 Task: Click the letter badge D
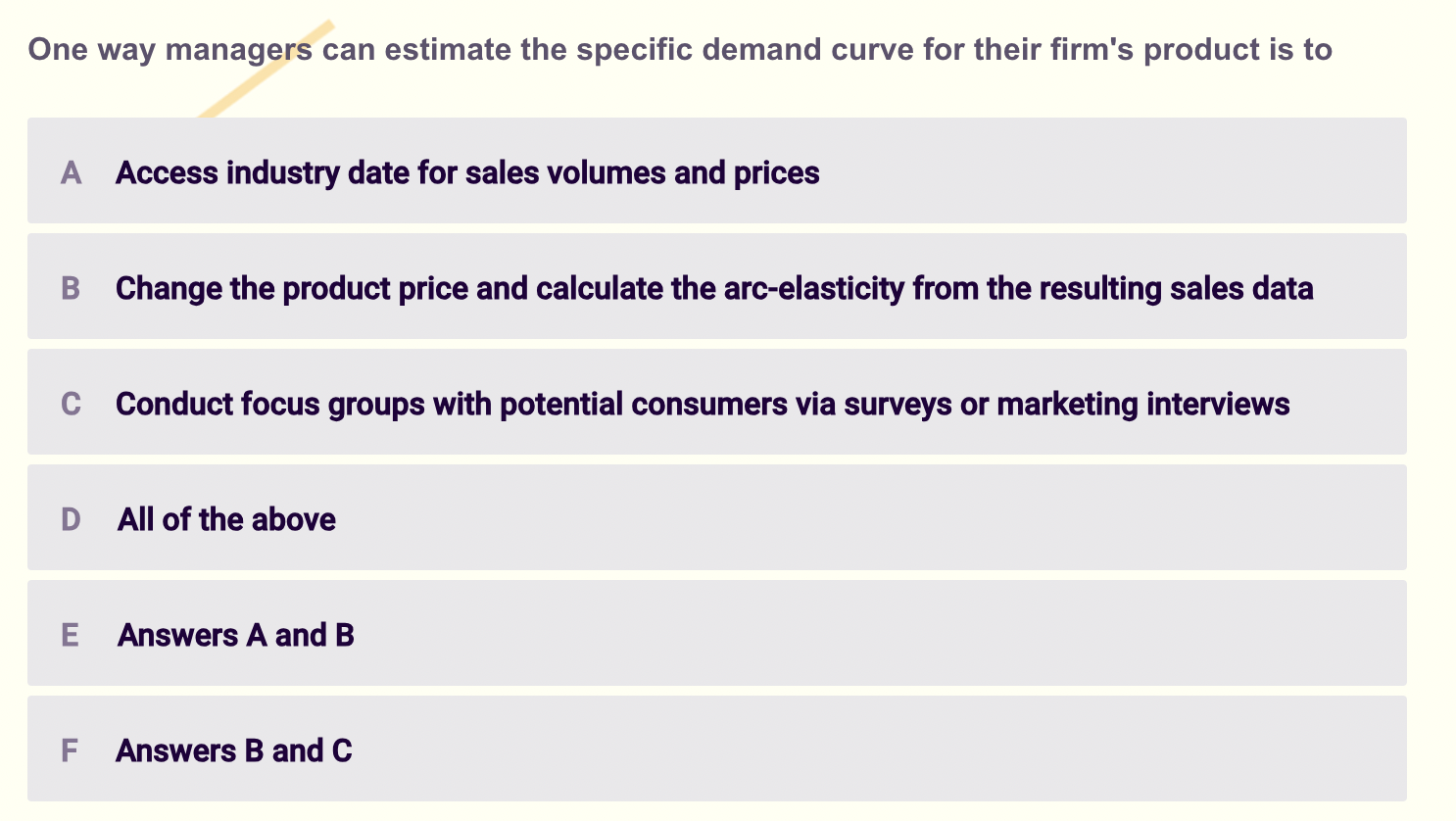click(71, 518)
